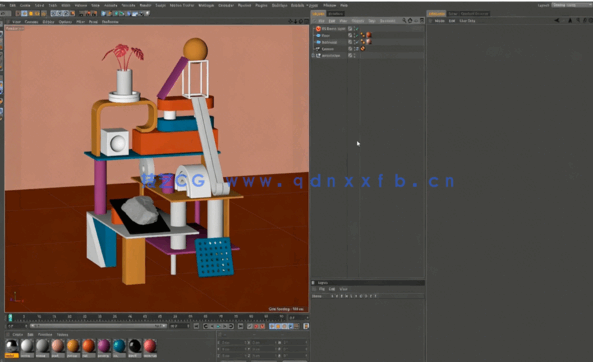Click the Attribute Manager up arrow icon
The image size is (593, 362).
(x=570, y=20)
